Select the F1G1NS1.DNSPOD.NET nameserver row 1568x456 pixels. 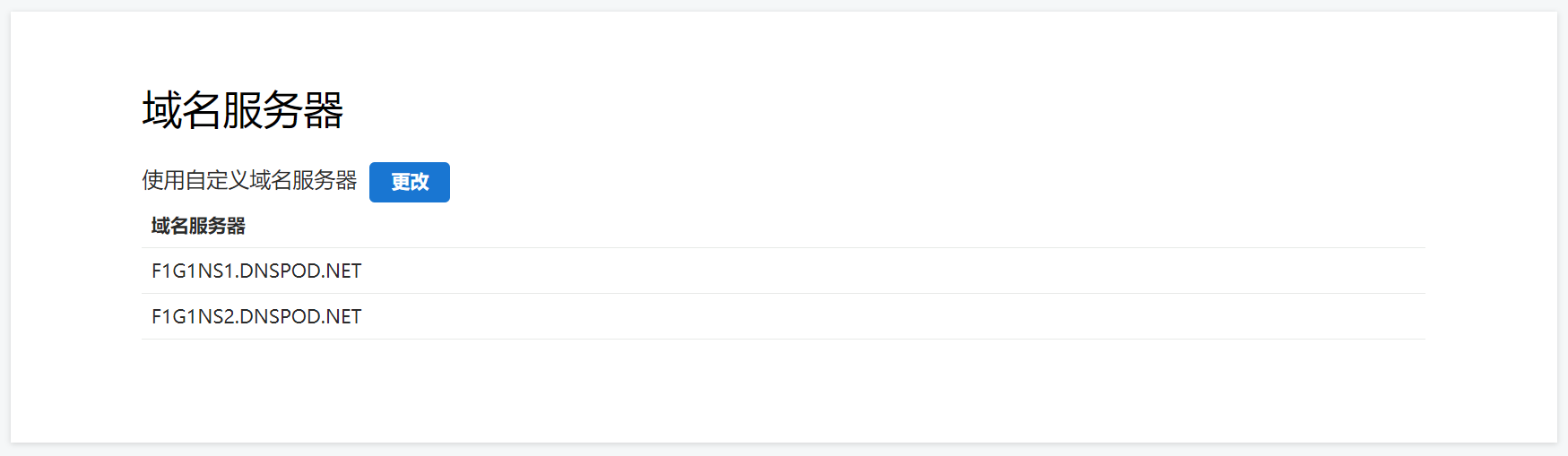click(x=256, y=271)
